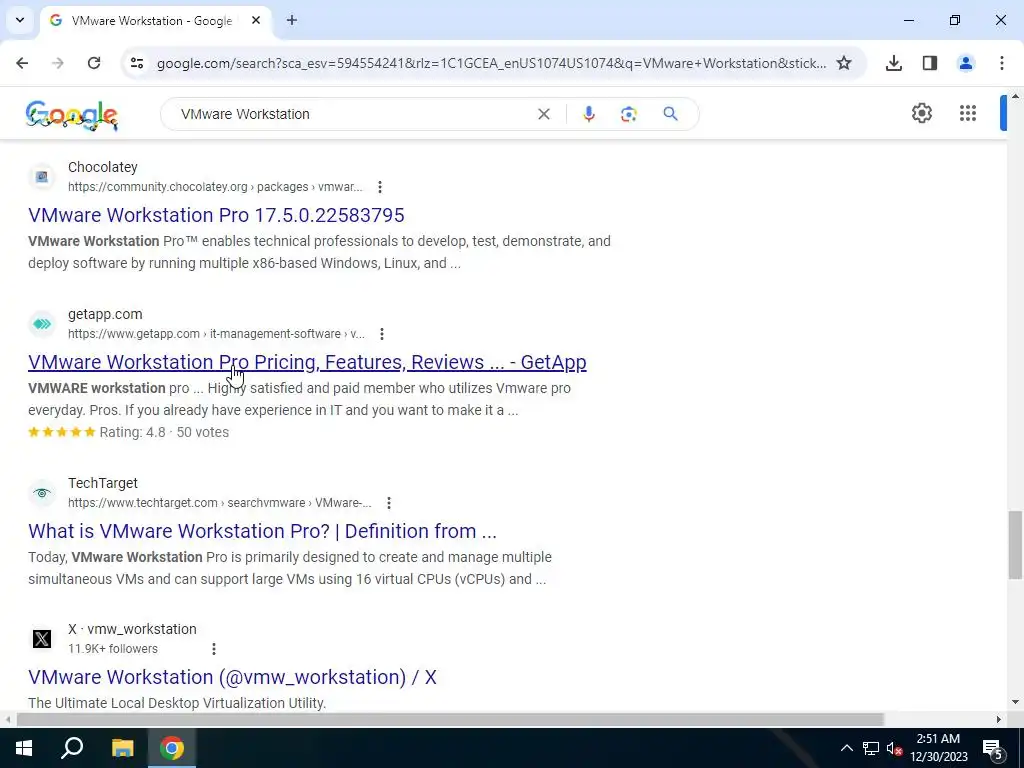Screen dimensions: 1024x768
Task: Open GetApp VMware Workstation Pro Pricing result
Action: (x=307, y=362)
